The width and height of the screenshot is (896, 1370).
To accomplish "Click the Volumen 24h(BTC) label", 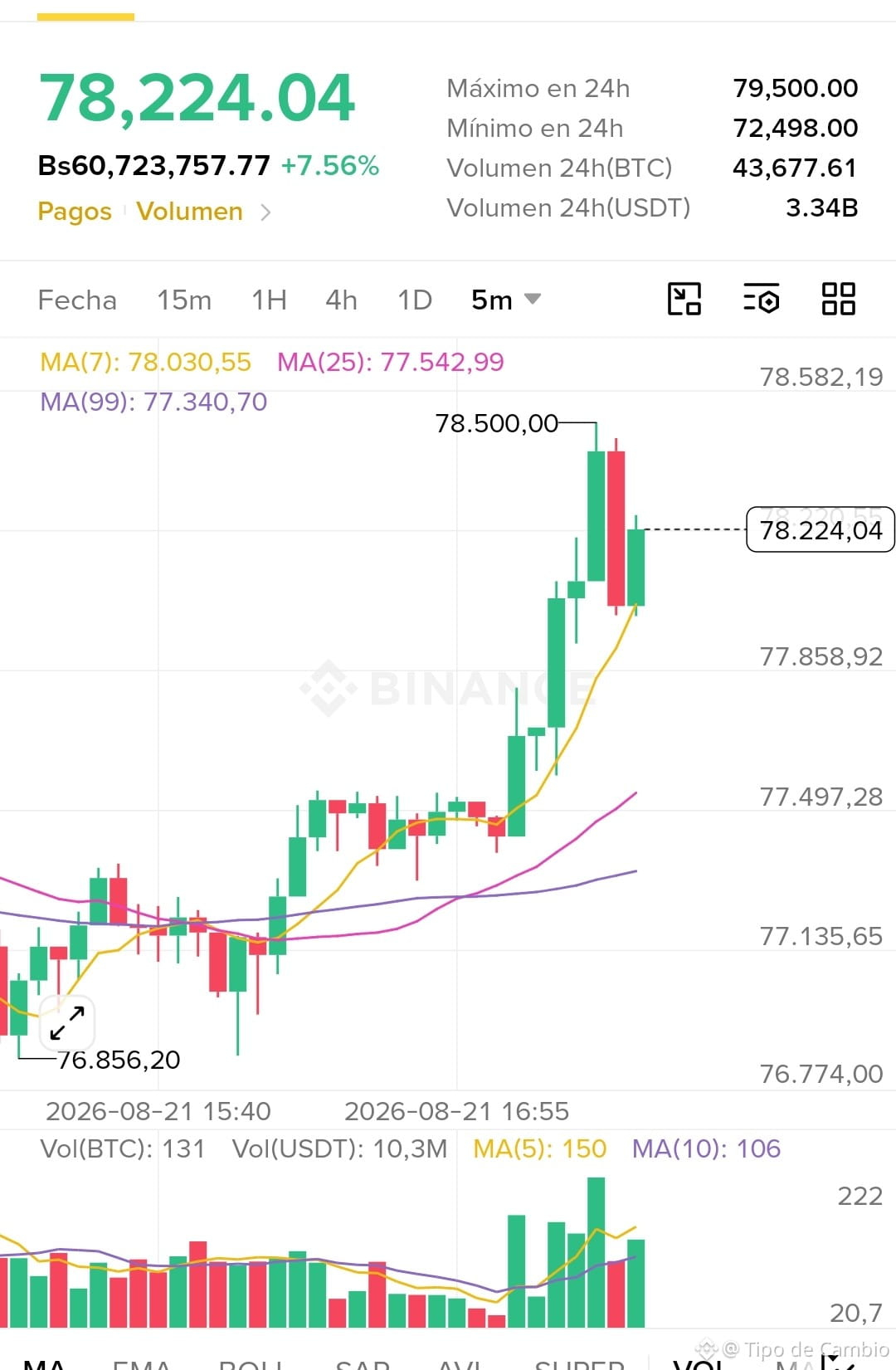I will pyautogui.click(x=559, y=168).
